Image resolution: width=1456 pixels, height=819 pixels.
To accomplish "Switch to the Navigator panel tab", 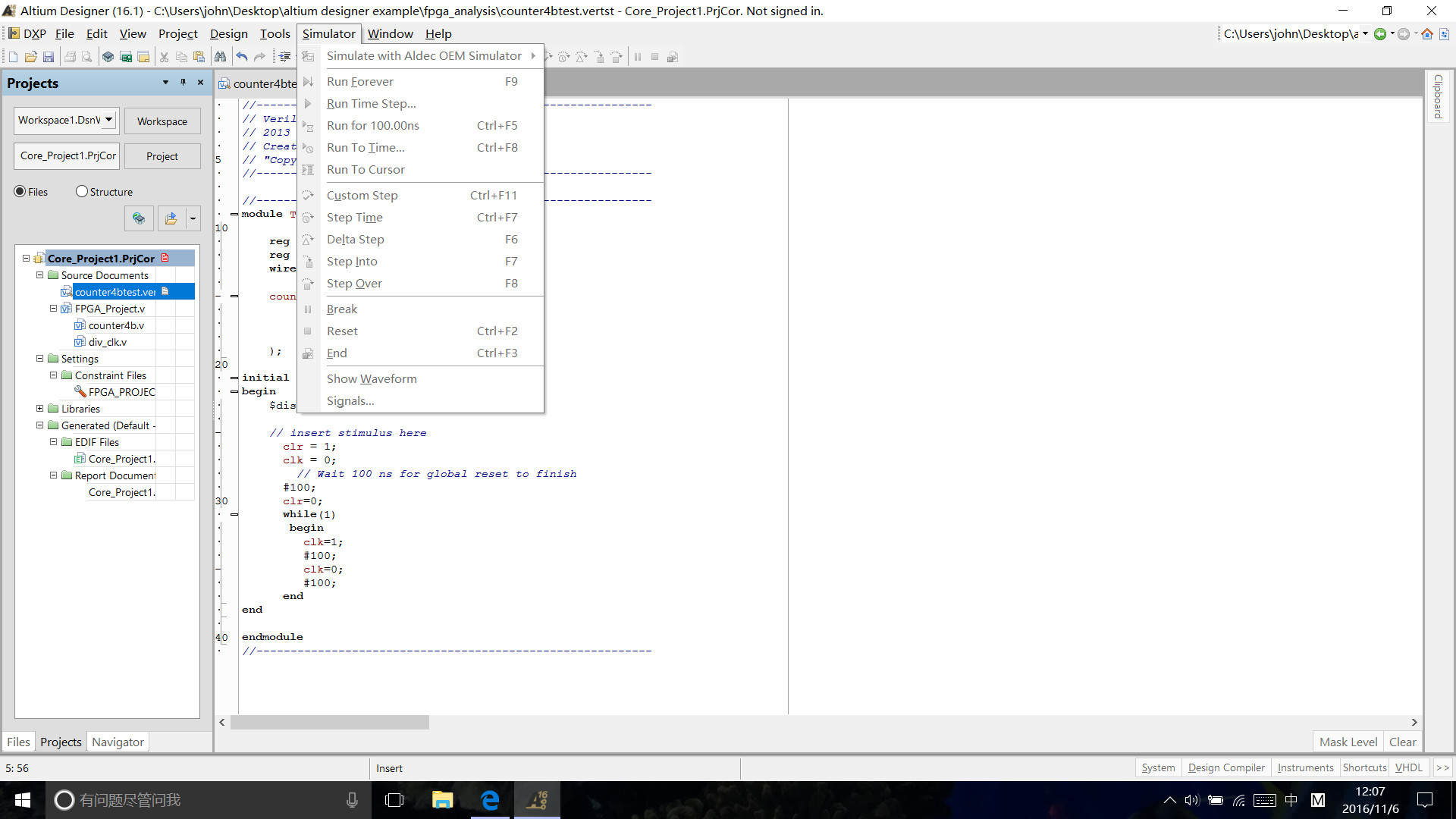I will pyautogui.click(x=118, y=742).
